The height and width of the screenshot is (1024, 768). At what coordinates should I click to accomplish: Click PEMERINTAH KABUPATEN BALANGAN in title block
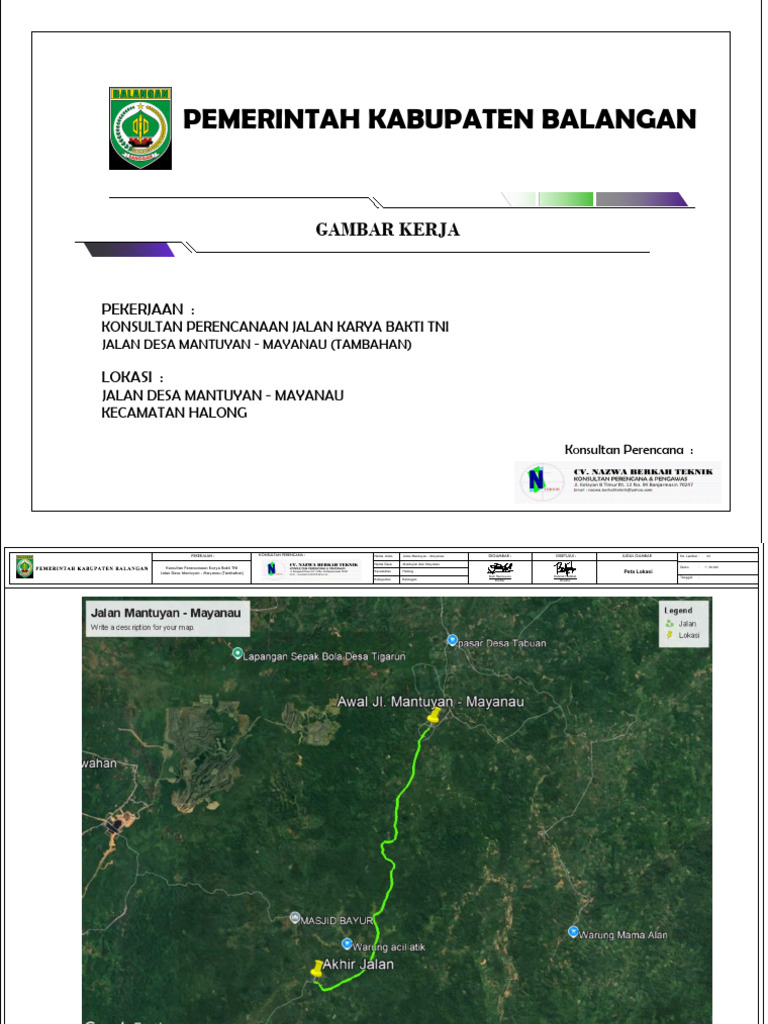(91, 569)
